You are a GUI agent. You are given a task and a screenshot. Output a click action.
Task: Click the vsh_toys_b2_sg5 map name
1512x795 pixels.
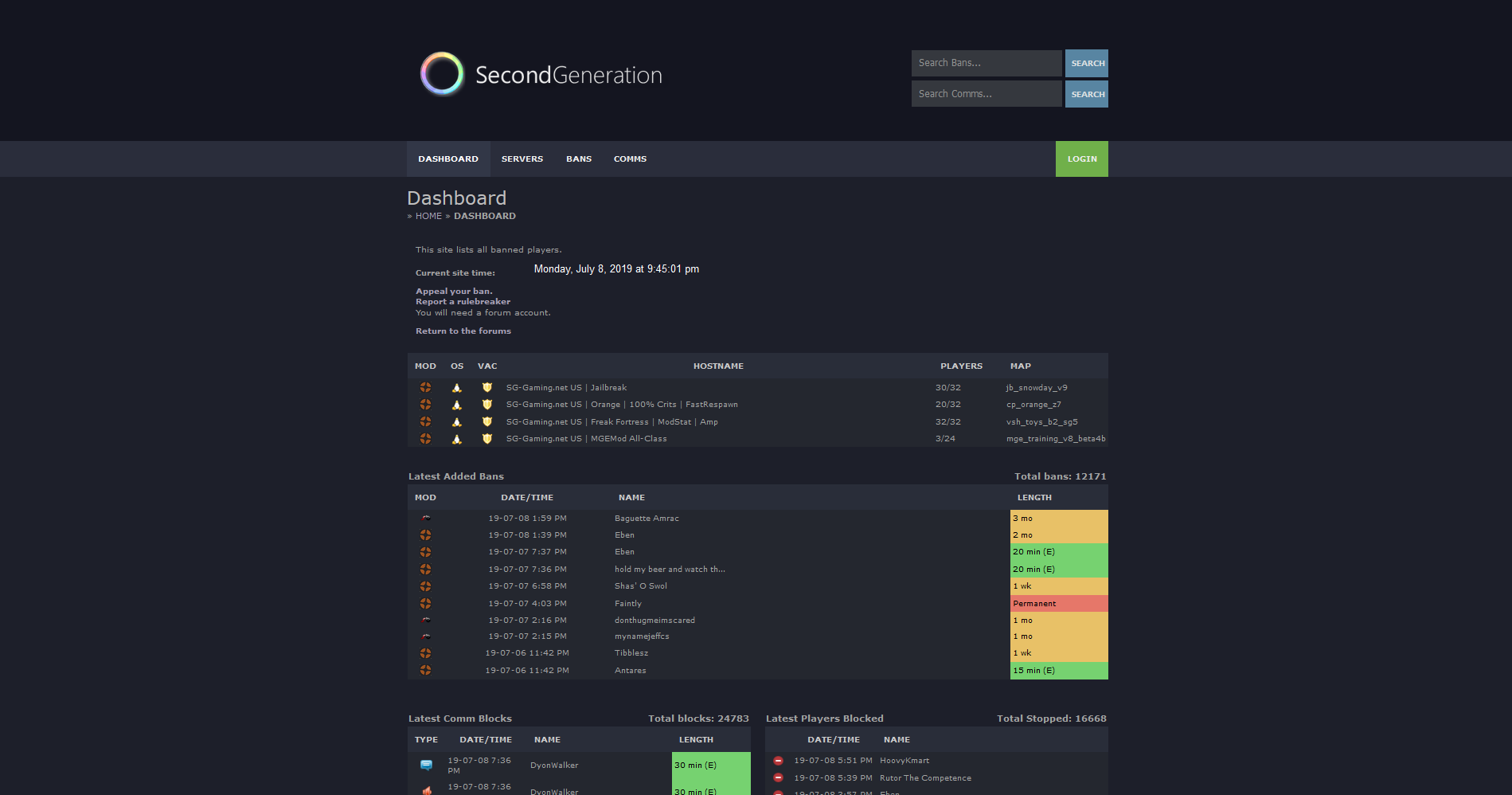(1041, 422)
